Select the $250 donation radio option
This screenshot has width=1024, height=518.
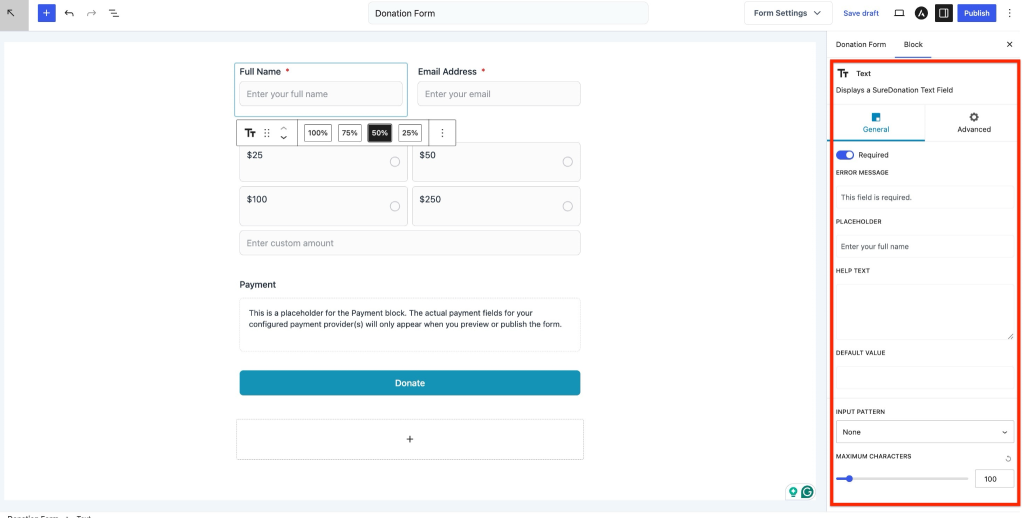568,206
